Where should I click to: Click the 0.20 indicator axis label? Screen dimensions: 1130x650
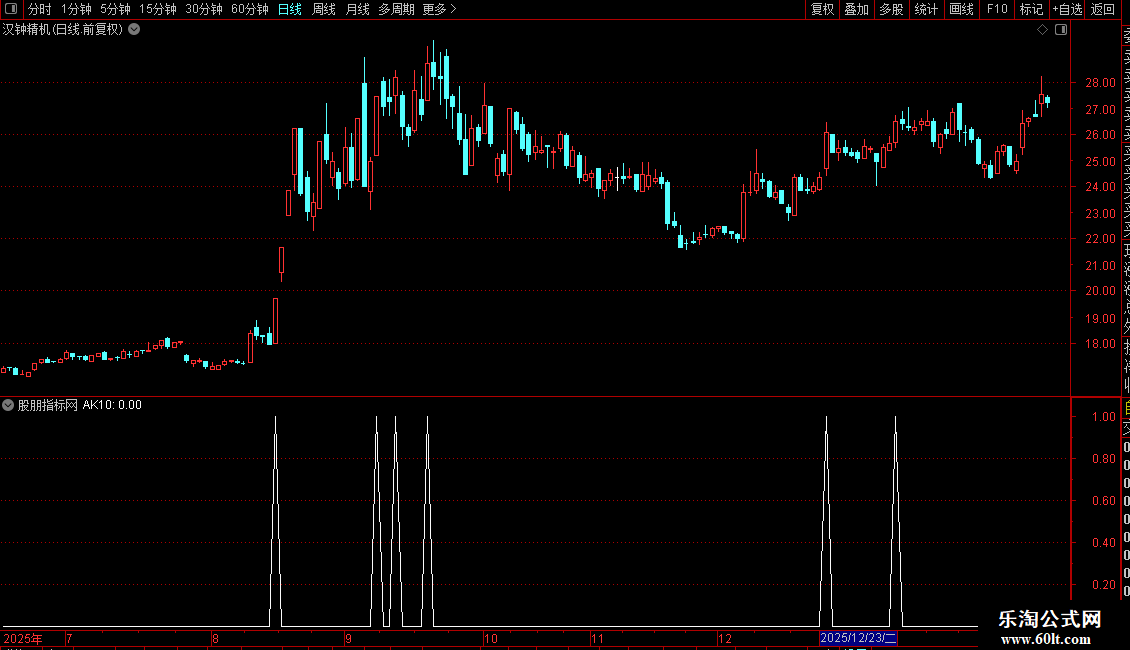pyautogui.click(x=1103, y=584)
